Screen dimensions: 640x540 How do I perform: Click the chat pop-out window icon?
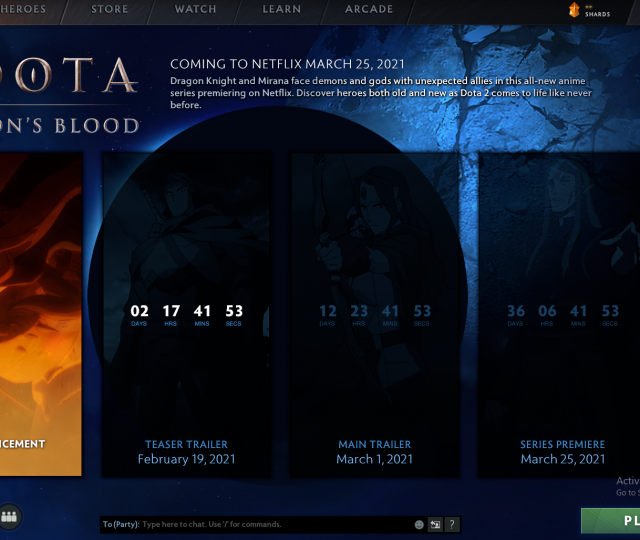tap(436, 524)
